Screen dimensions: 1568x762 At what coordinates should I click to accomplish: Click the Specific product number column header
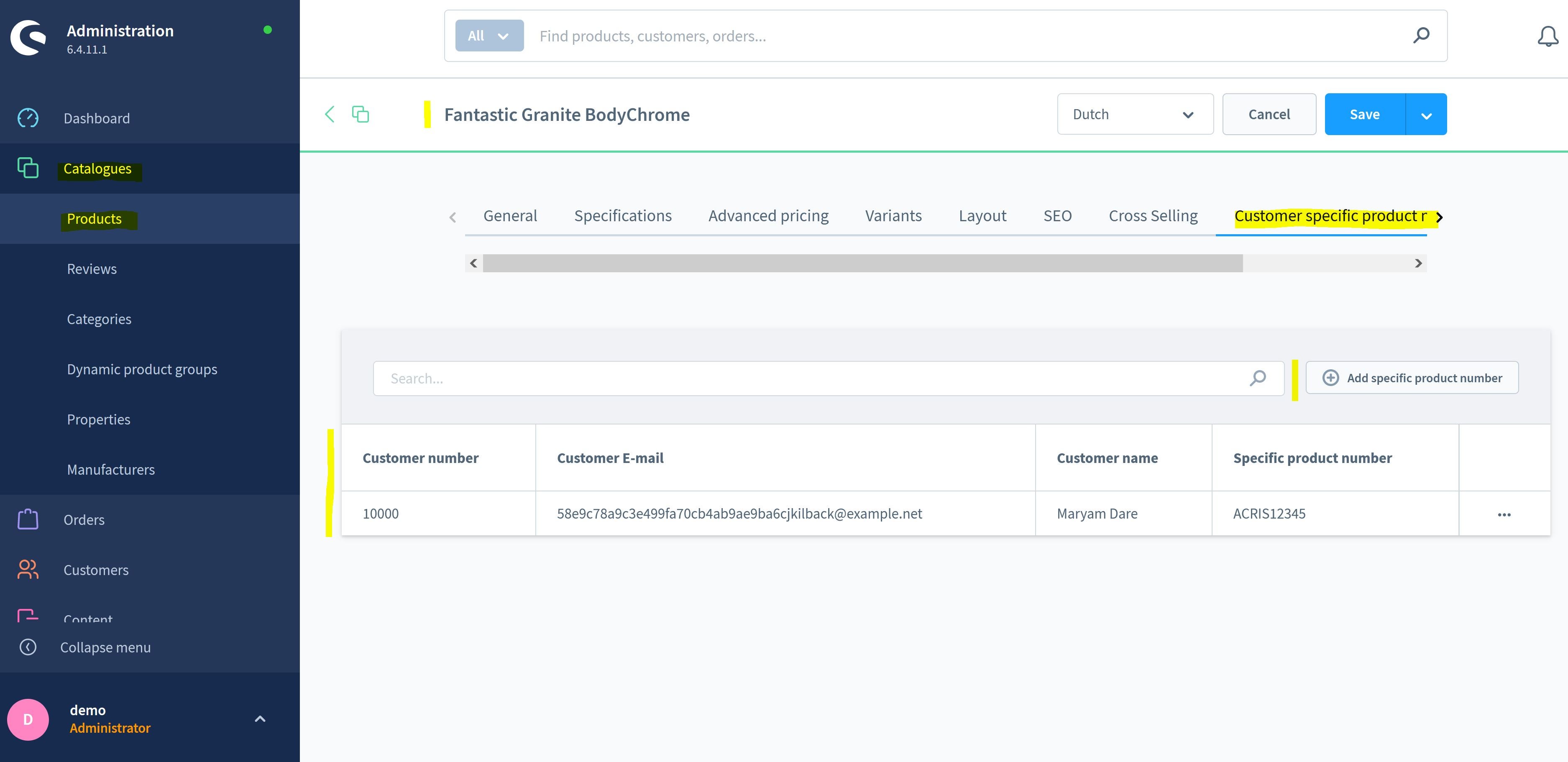coord(1335,458)
